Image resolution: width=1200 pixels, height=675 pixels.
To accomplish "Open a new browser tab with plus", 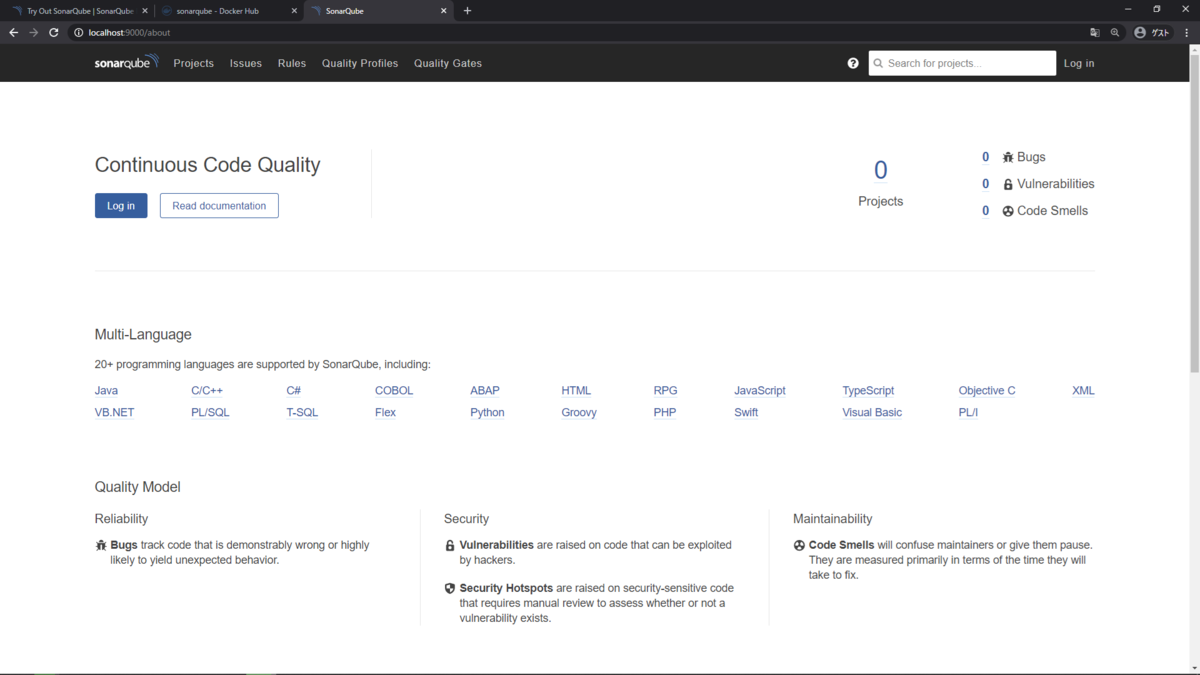I will tap(467, 11).
